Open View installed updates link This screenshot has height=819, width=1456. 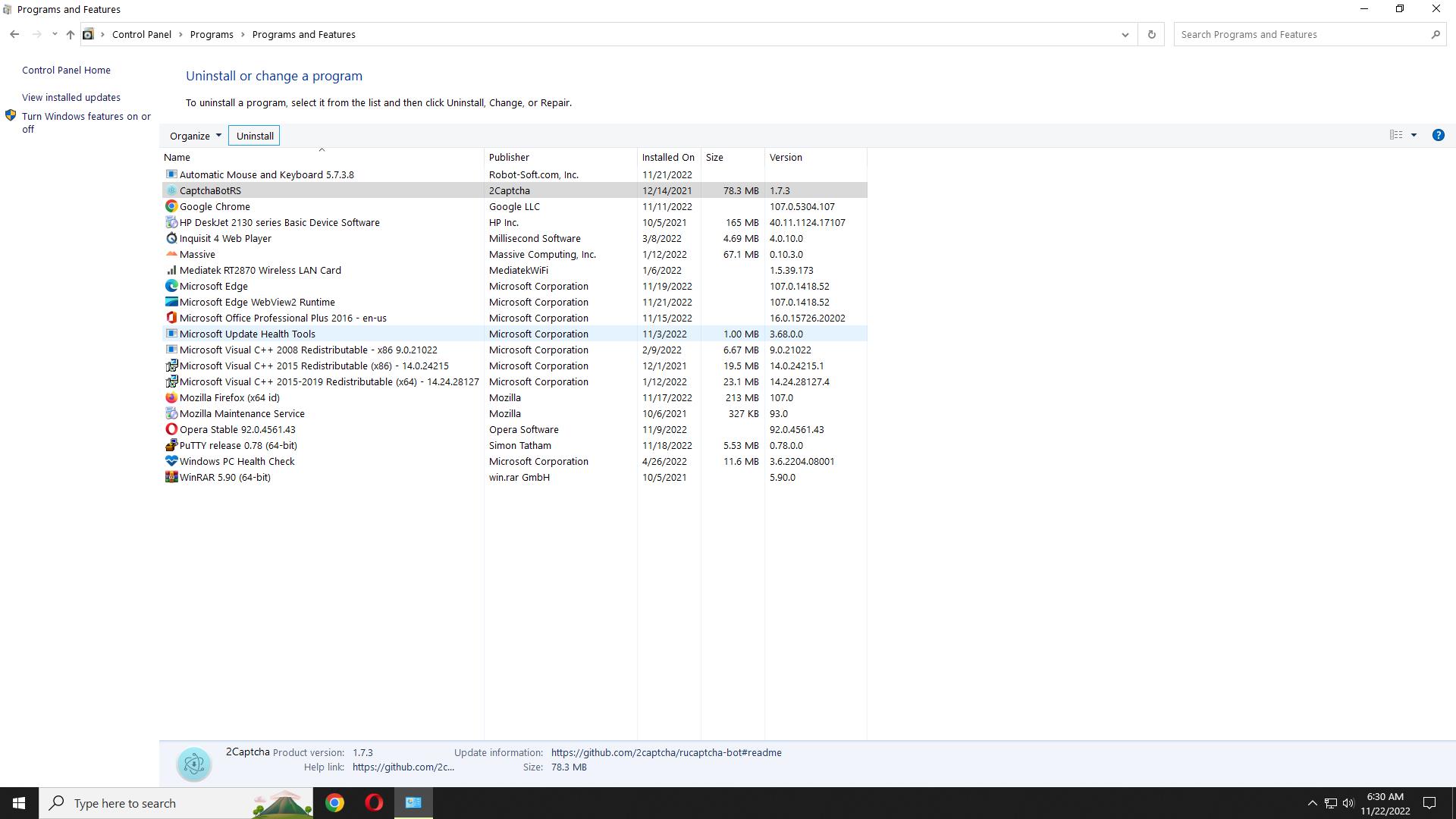tap(71, 97)
